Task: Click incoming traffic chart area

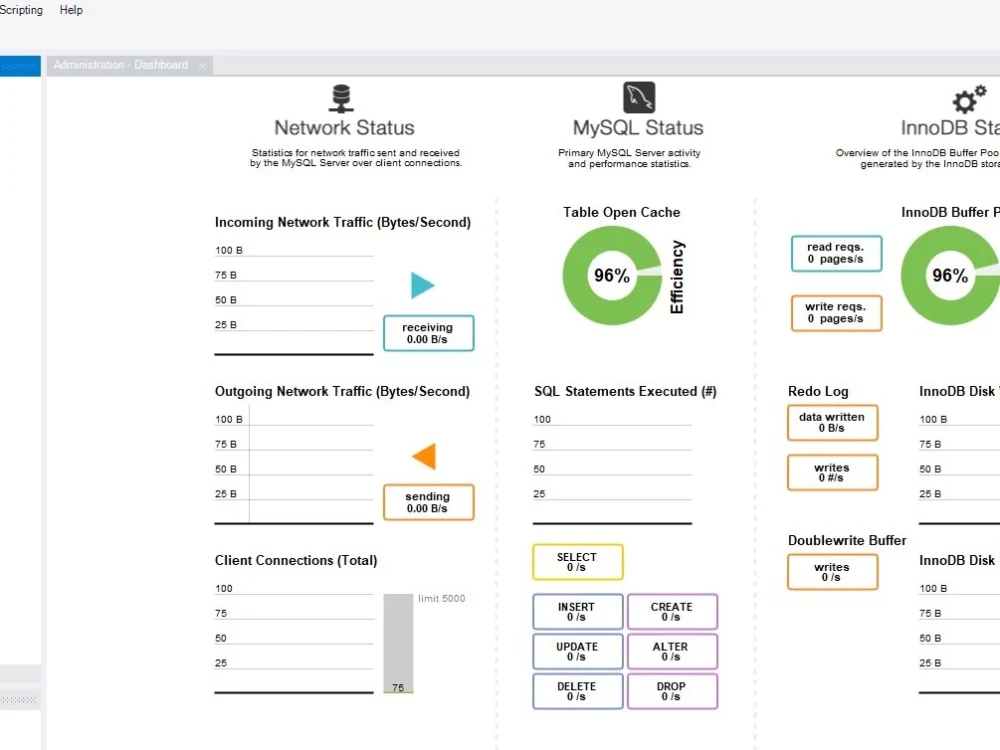Action: [294, 300]
